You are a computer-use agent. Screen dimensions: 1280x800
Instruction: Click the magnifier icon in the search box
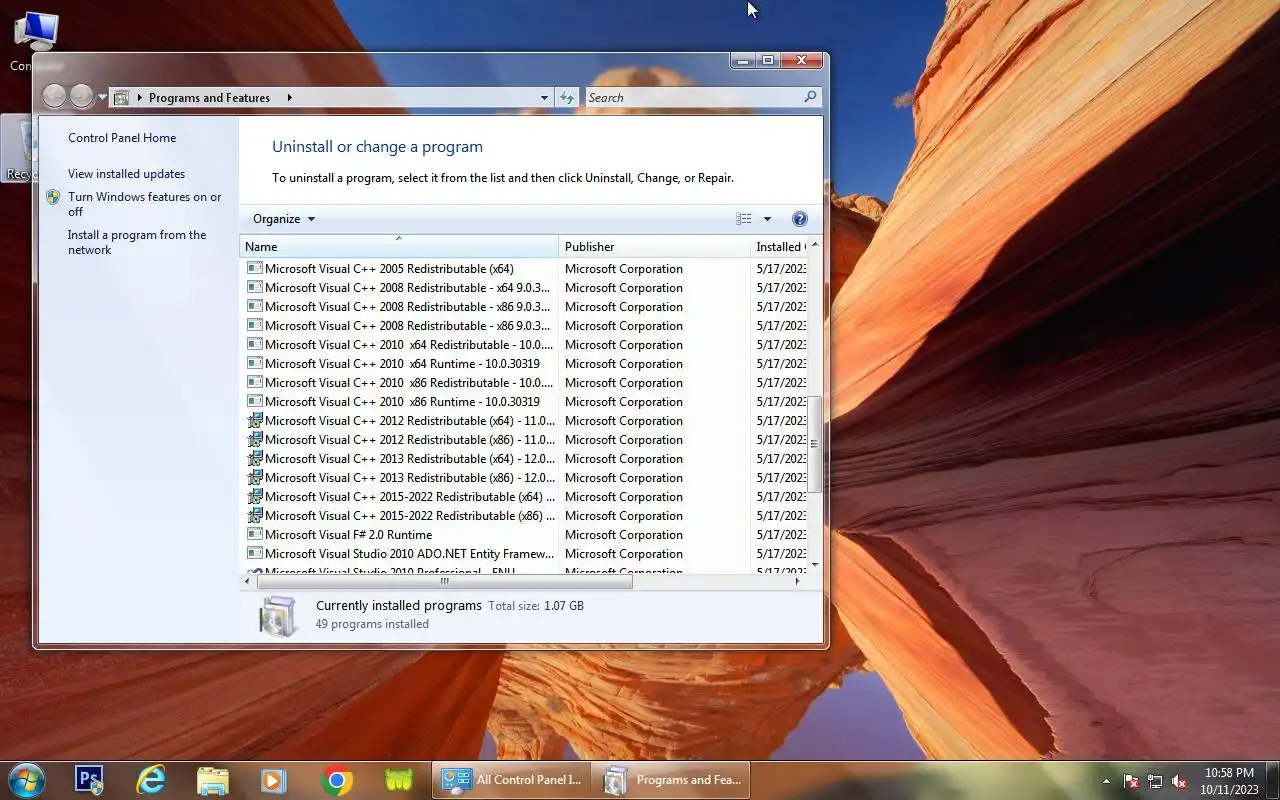810,97
